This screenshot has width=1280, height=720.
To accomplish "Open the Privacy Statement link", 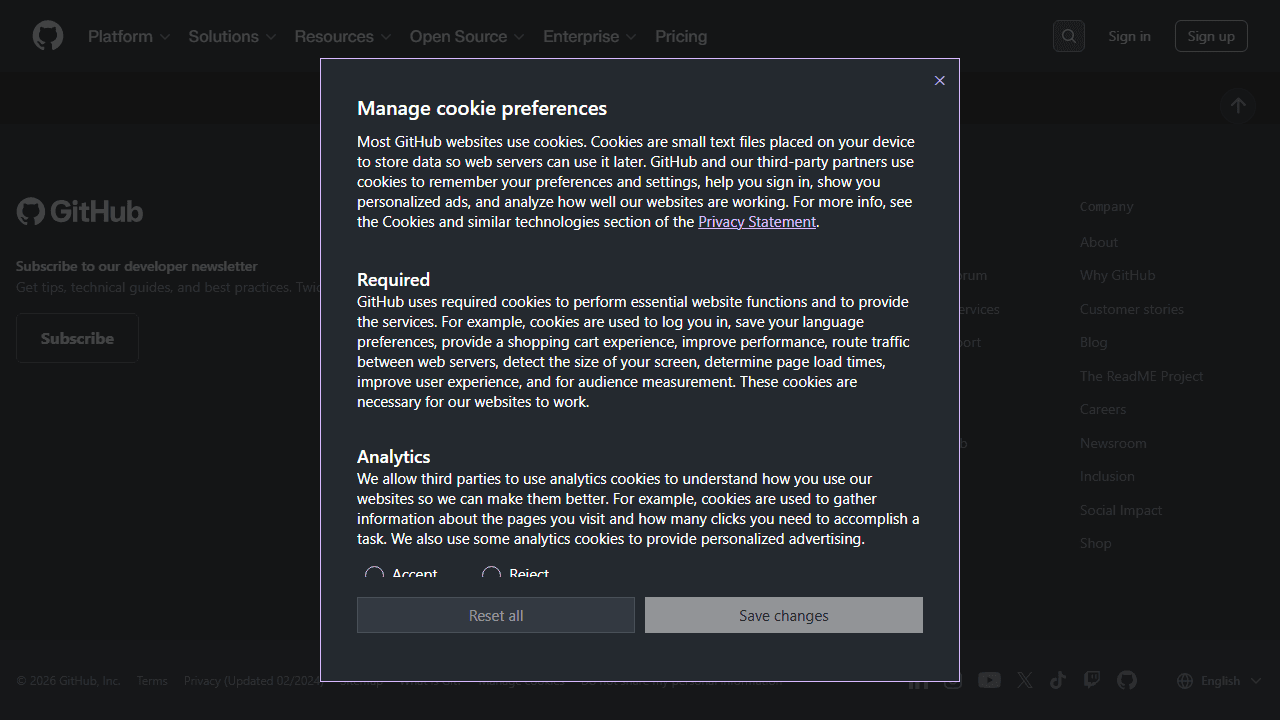I will point(757,222).
